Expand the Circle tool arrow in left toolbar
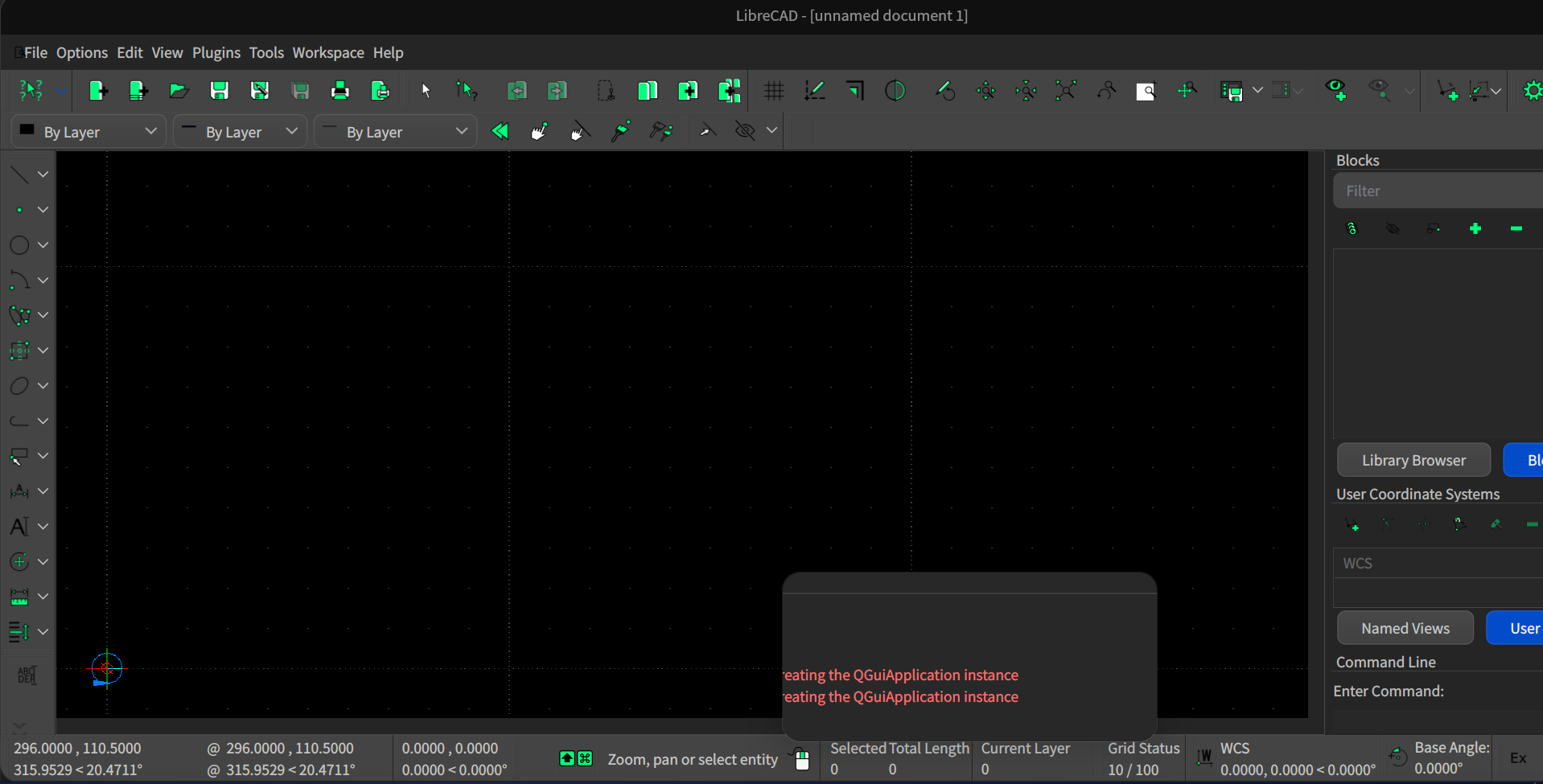The image size is (1543, 784). [43, 244]
